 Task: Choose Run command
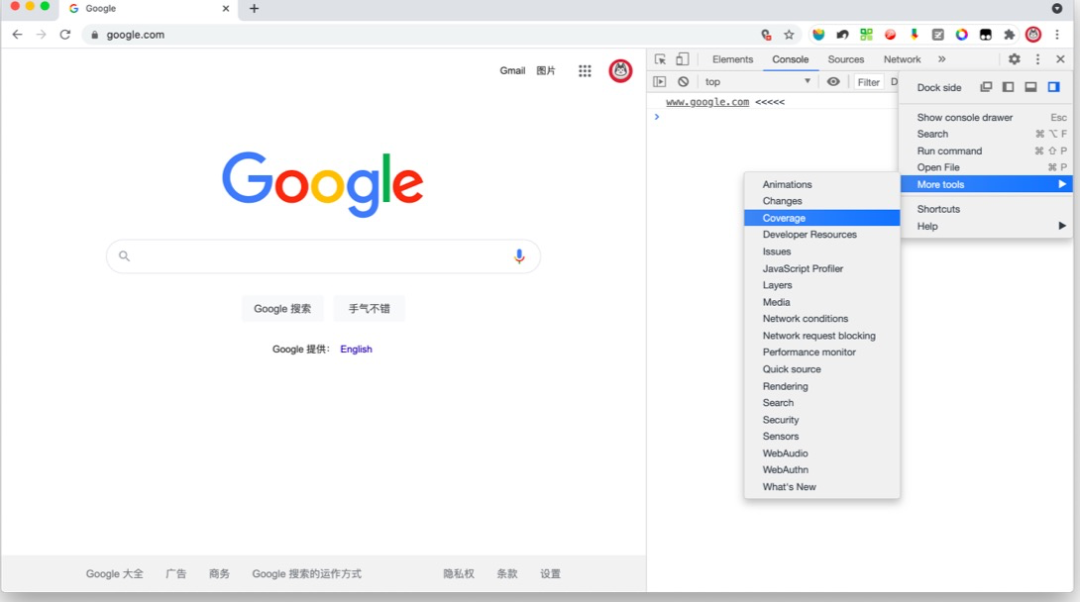pyautogui.click(x=986, y=151)
